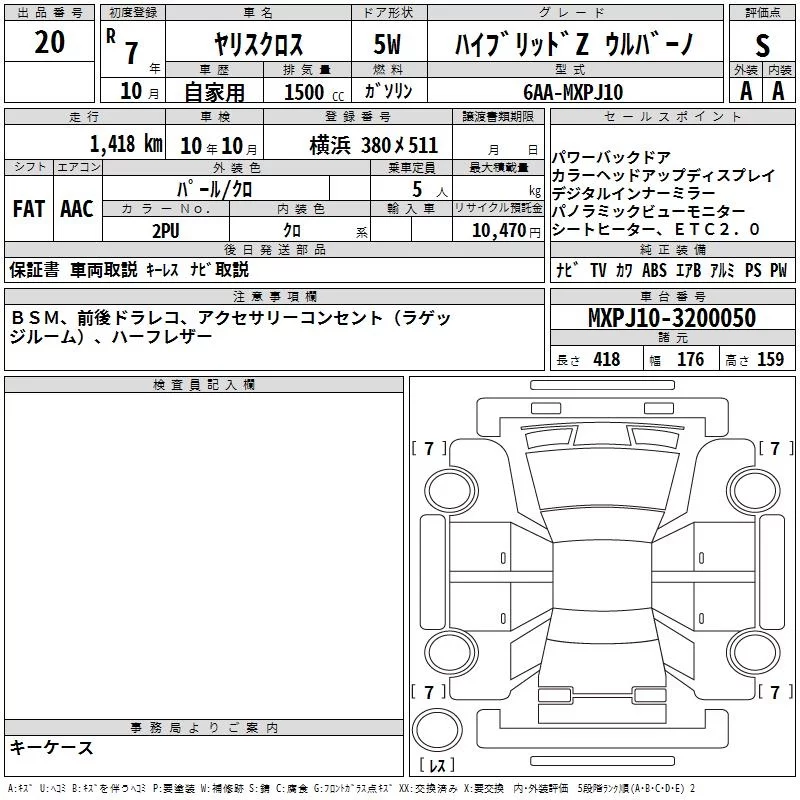This screenshot has width=800, height=800.
Task: Click キーケース office notice text
Action: click(52, 748)
